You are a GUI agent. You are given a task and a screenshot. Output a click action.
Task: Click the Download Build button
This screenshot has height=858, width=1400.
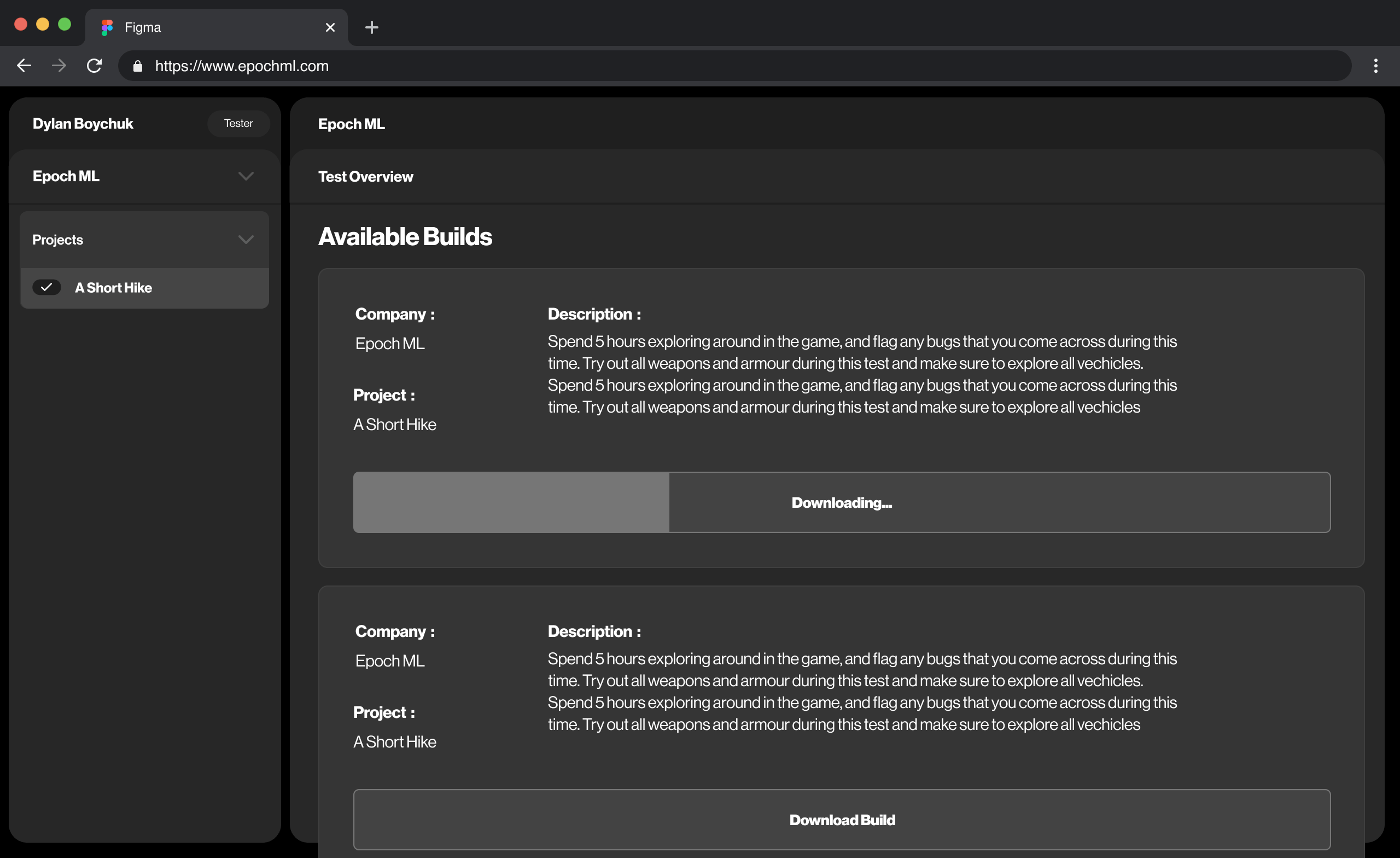pos(842,820)
